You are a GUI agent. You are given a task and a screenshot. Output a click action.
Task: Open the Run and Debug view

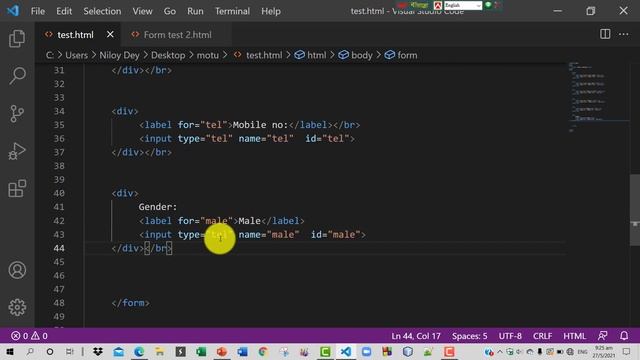[17, 151]
